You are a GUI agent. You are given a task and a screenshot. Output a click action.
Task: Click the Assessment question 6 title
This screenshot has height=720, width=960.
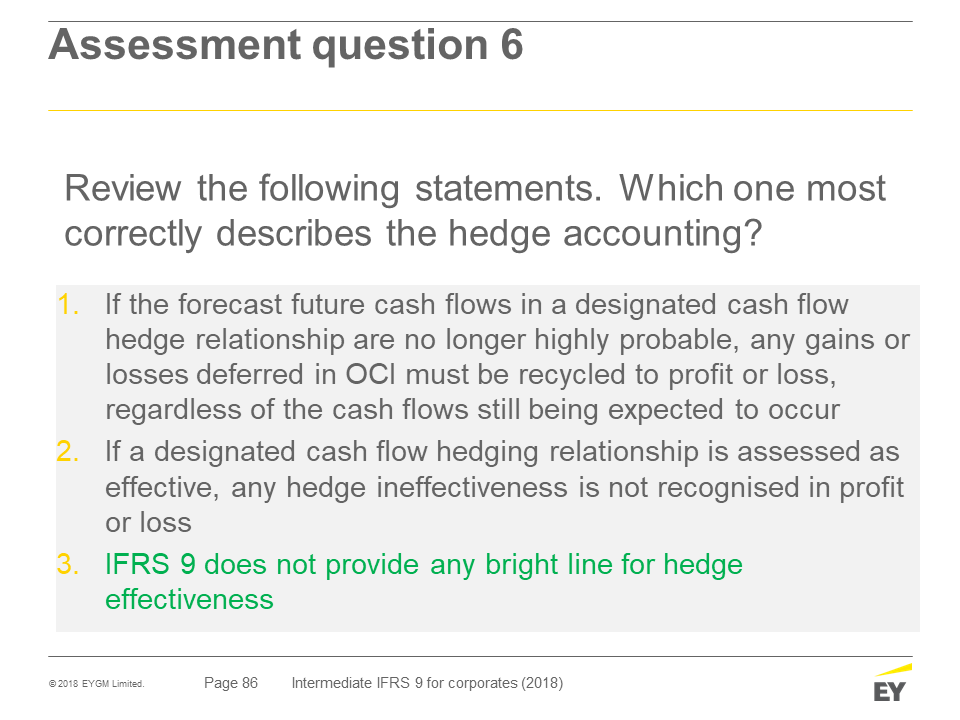click(286, 45)
